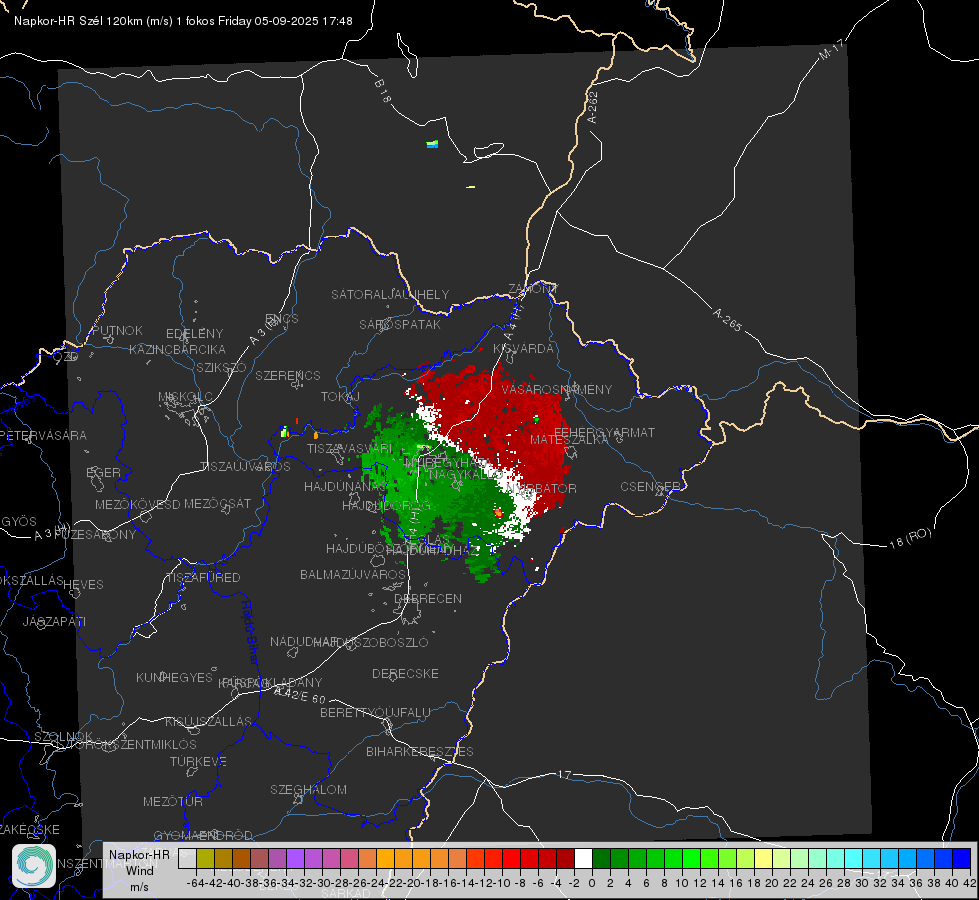Click the HEVES town label
Image resolution: width=979 pixels, height=900 pixels.
pos(83,585)
